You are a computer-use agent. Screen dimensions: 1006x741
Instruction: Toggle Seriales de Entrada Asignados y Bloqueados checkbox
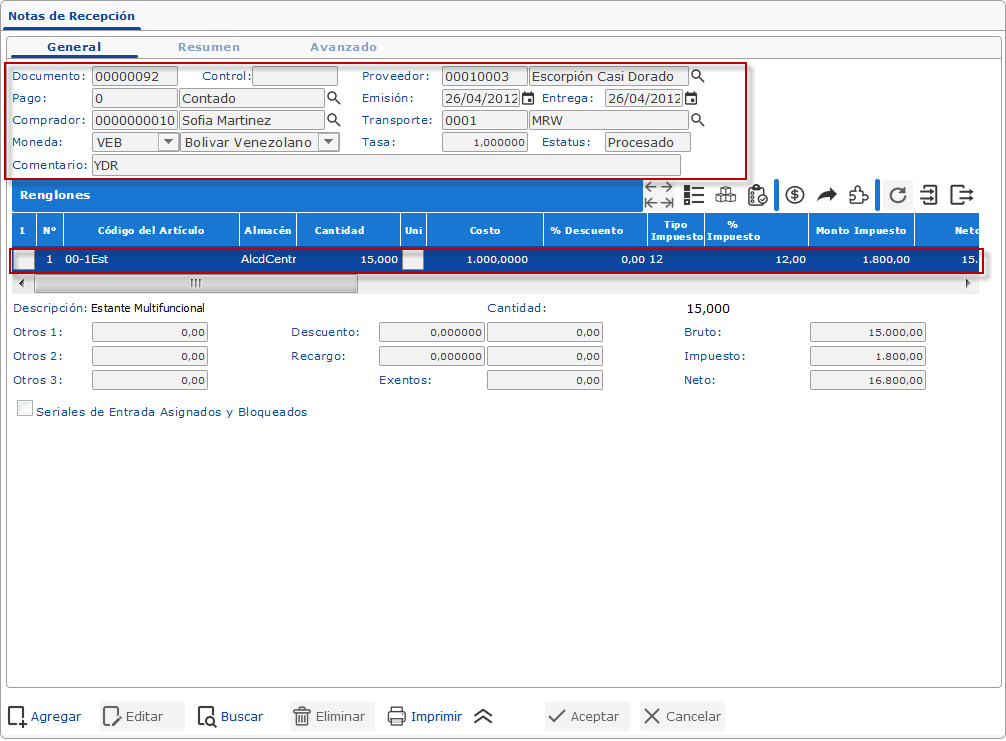point(25,409)
